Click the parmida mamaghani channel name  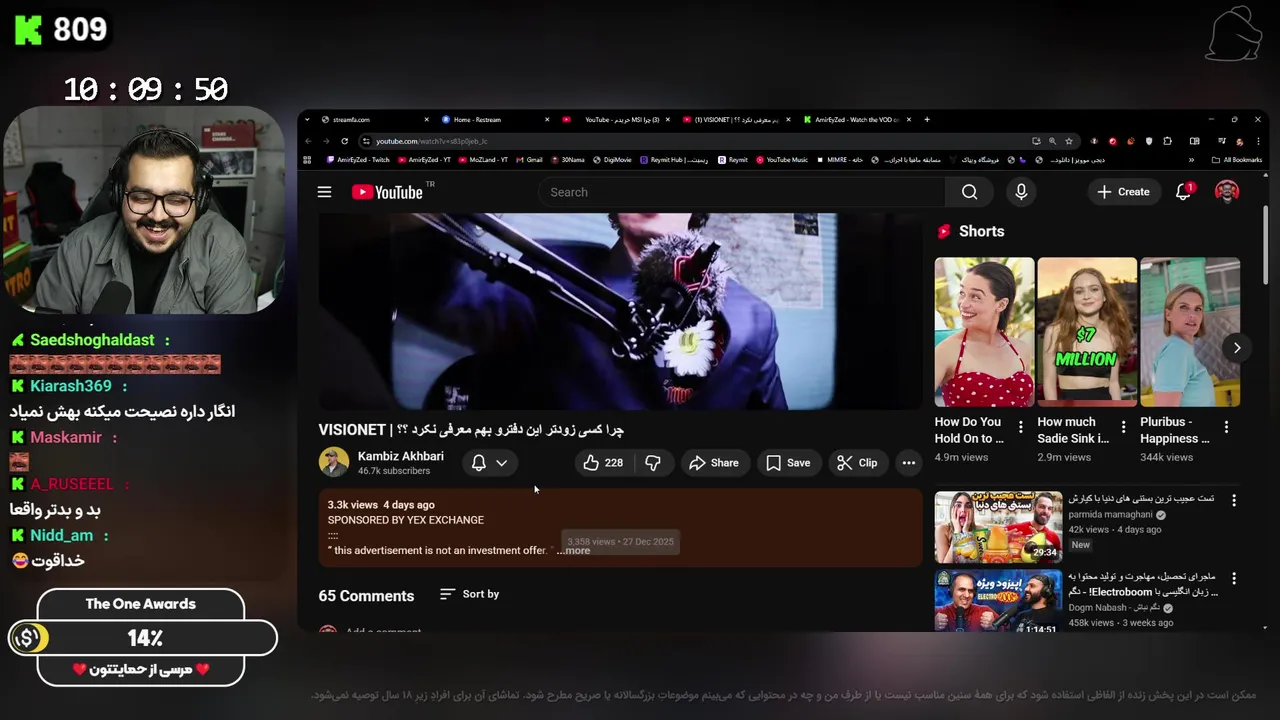(1110, 515)
